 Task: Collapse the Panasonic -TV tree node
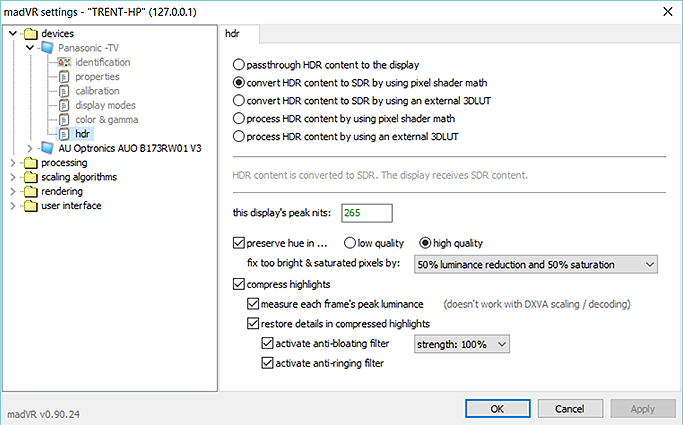30,47
